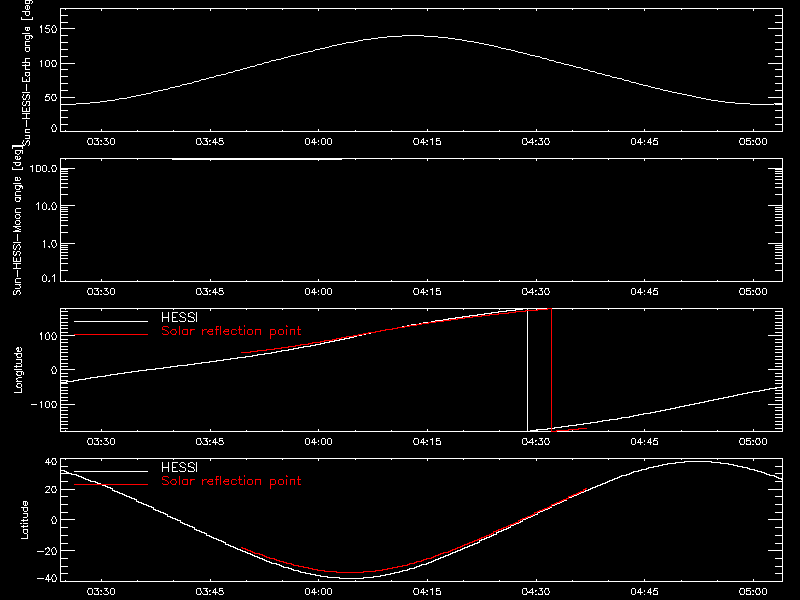Click 04:45 label under Earth angle plot
Image resolution: width=800 pixels, height=600 pixels.
(644, 142)
